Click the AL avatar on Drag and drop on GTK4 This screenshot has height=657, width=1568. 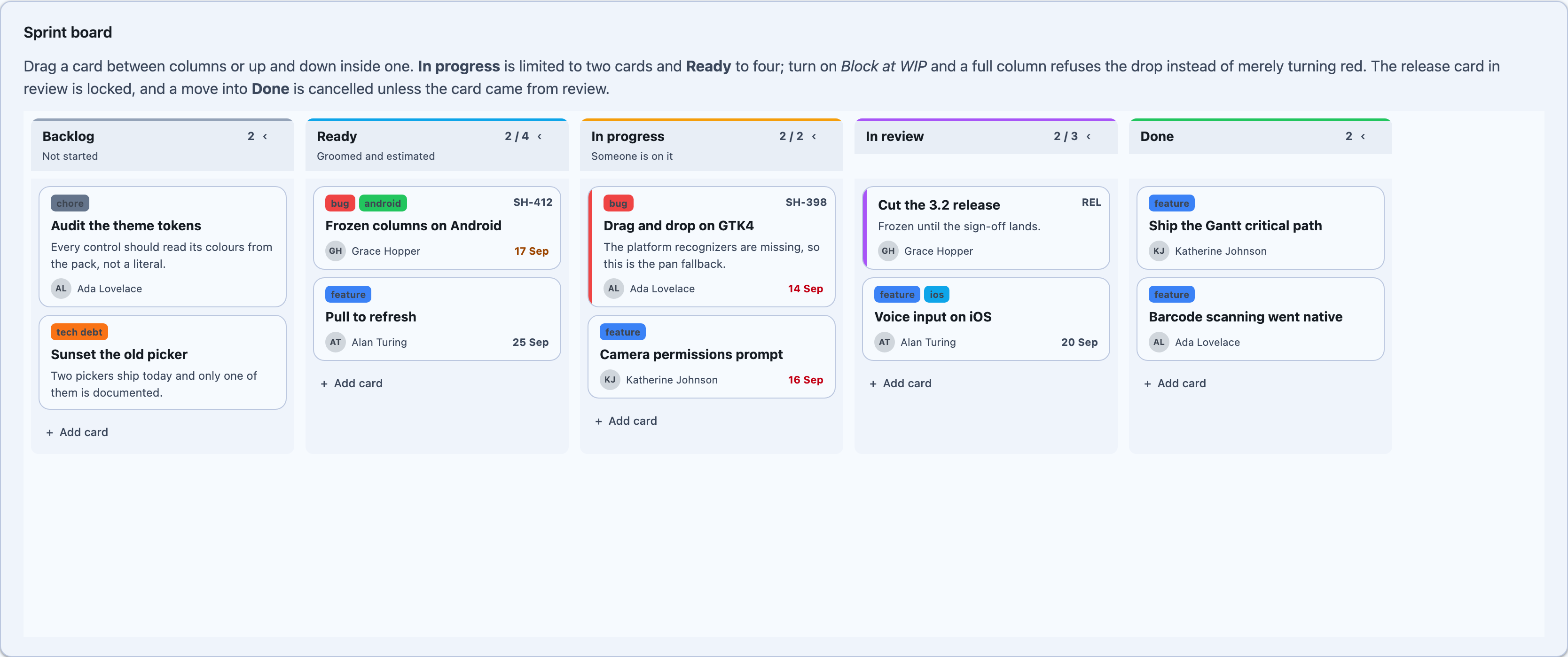(x=613, y=289)
